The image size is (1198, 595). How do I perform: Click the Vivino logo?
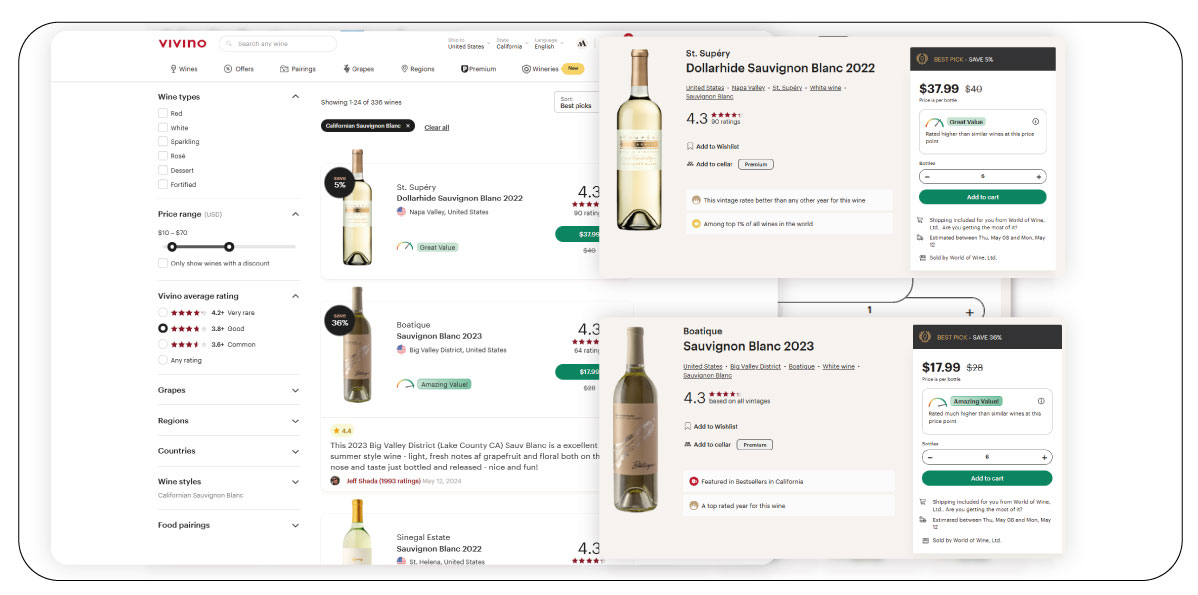pos(182,44)
